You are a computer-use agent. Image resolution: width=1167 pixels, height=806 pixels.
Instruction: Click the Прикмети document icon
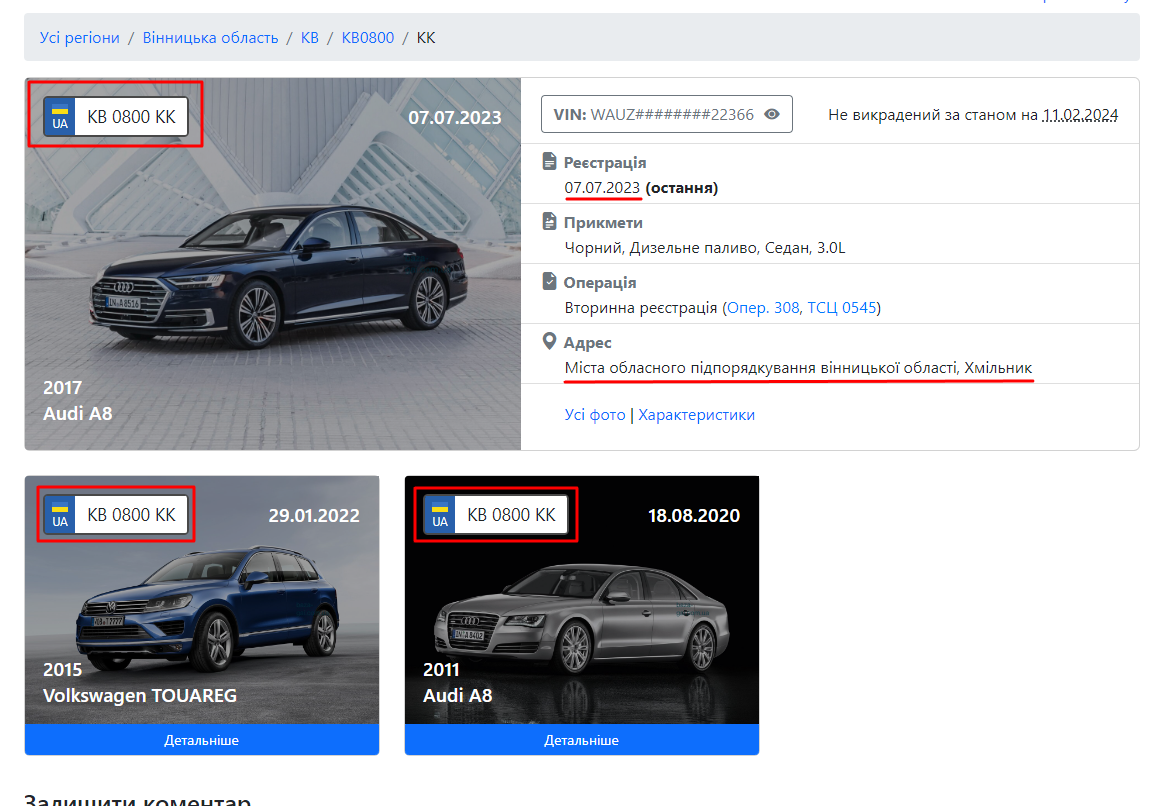coord(549,221)
